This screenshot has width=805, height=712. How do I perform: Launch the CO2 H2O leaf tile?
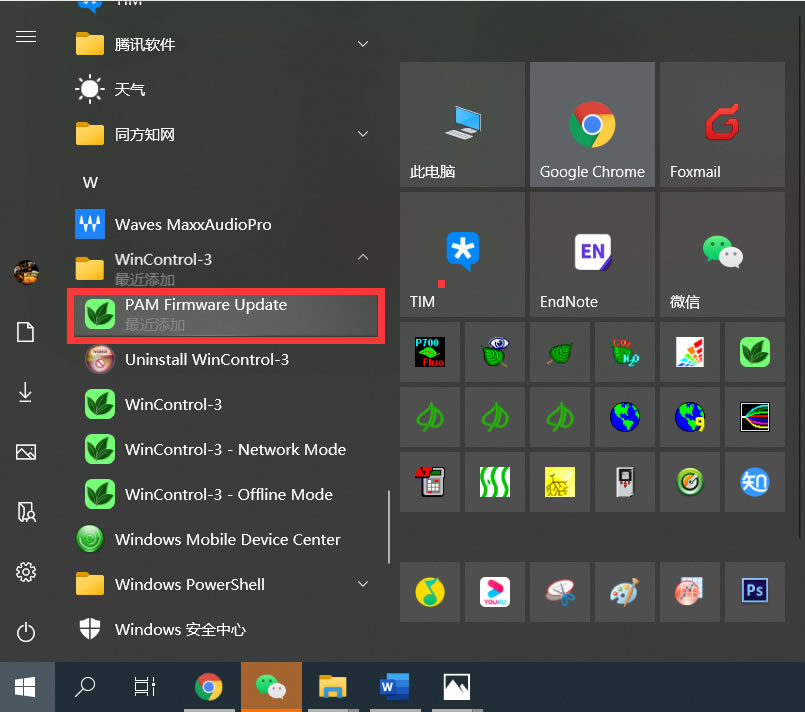point(625,352)
